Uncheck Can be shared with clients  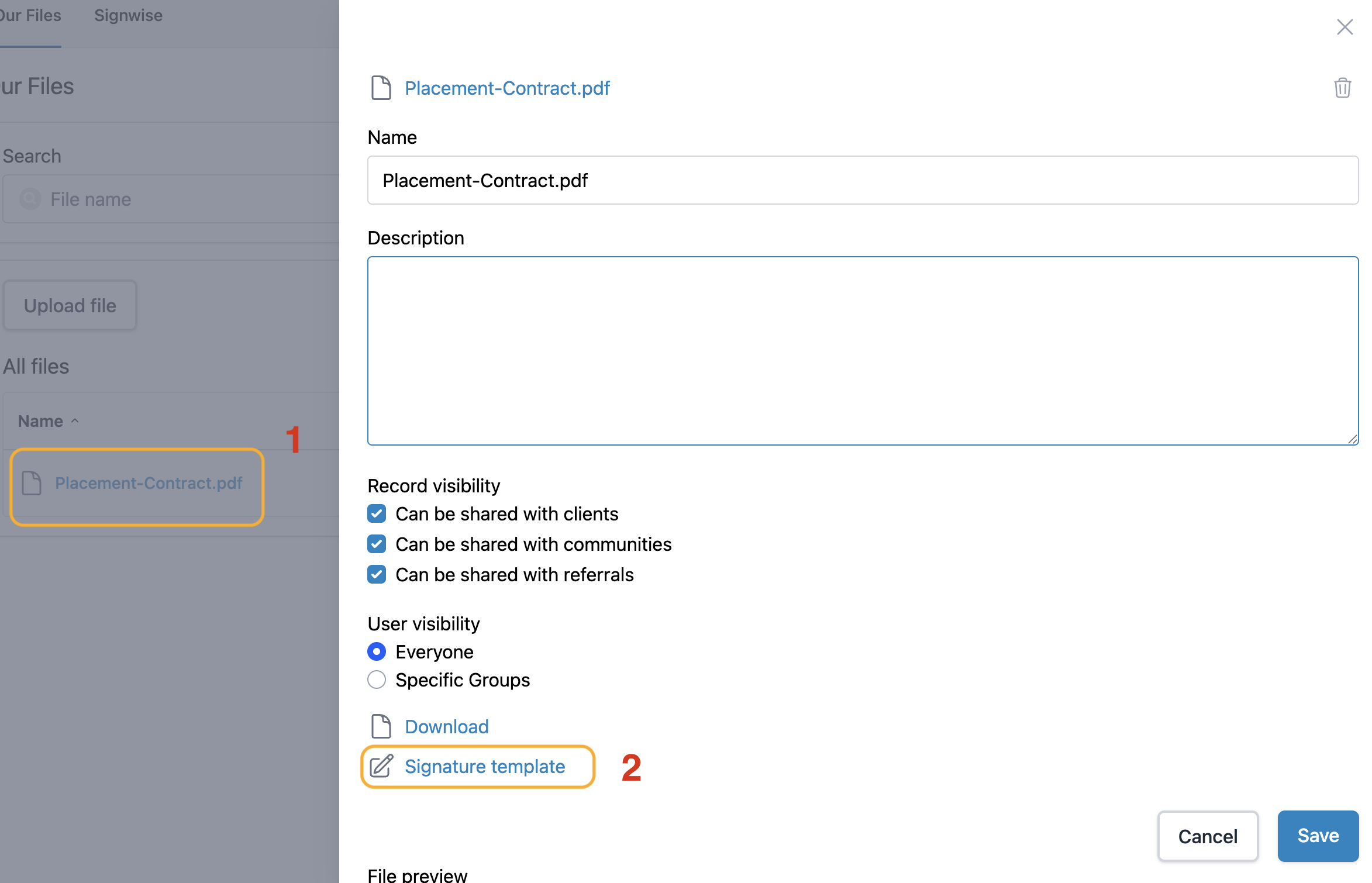click(377, 514)
